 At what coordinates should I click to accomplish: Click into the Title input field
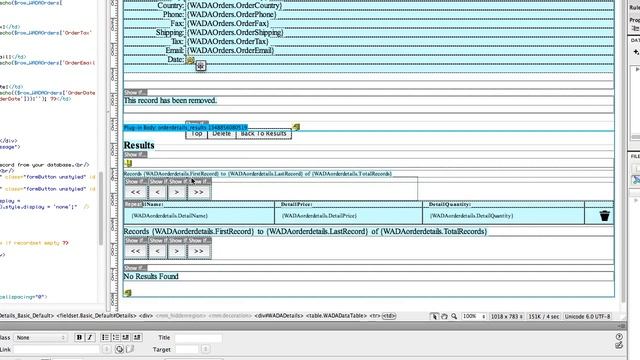click(x=198, y=338)
